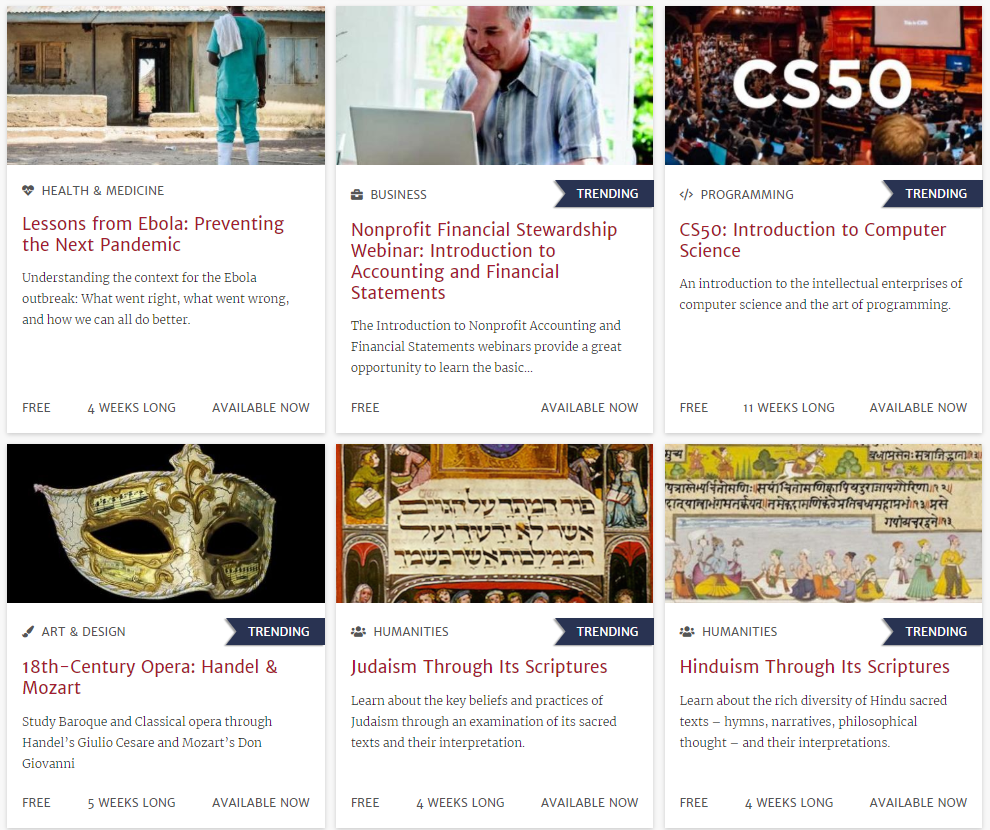Click the Trending badge on the Business card

click(x=604, y=194)
